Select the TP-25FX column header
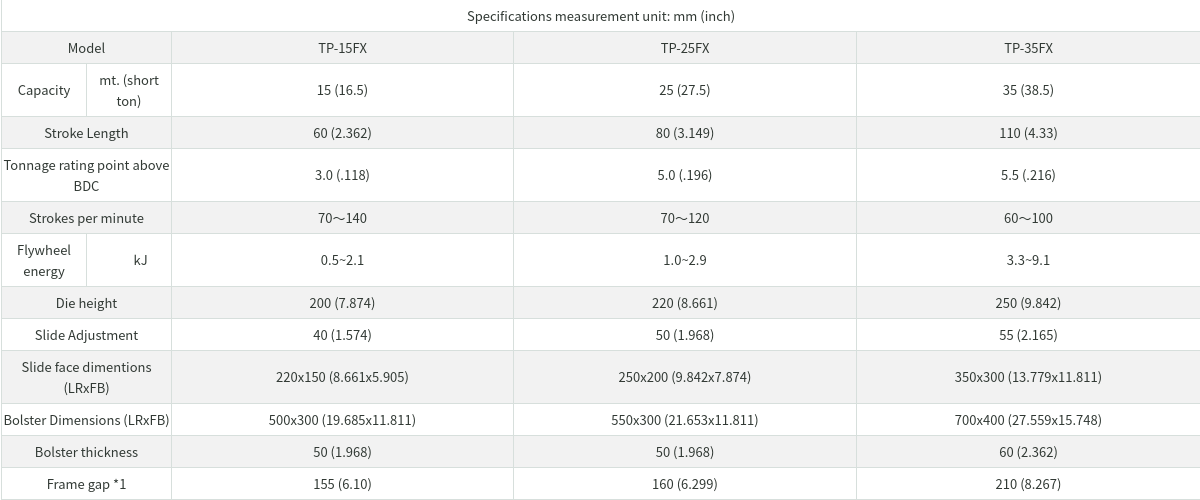1200x500 pixels. 685,48
